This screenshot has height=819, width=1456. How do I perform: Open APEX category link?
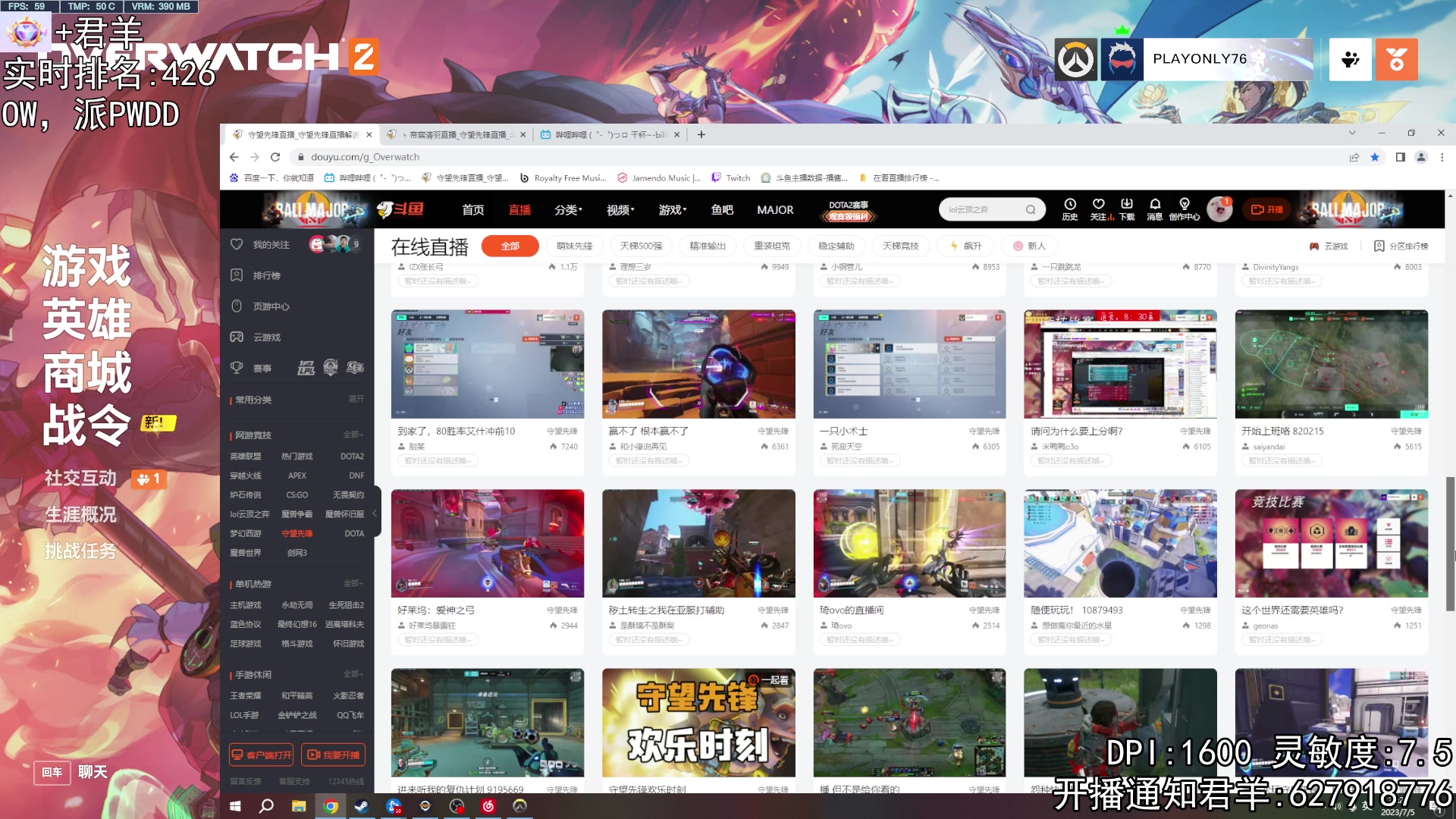[297, 475]
